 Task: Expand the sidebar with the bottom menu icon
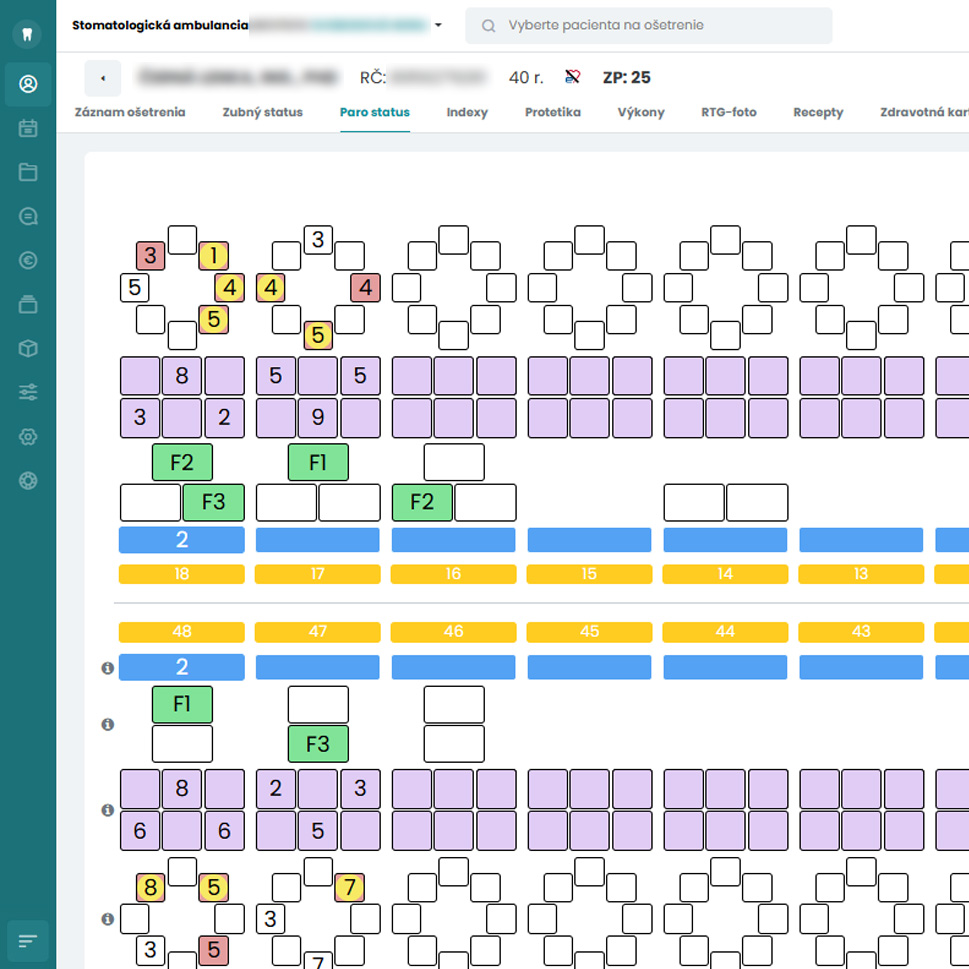coord(28,941)
